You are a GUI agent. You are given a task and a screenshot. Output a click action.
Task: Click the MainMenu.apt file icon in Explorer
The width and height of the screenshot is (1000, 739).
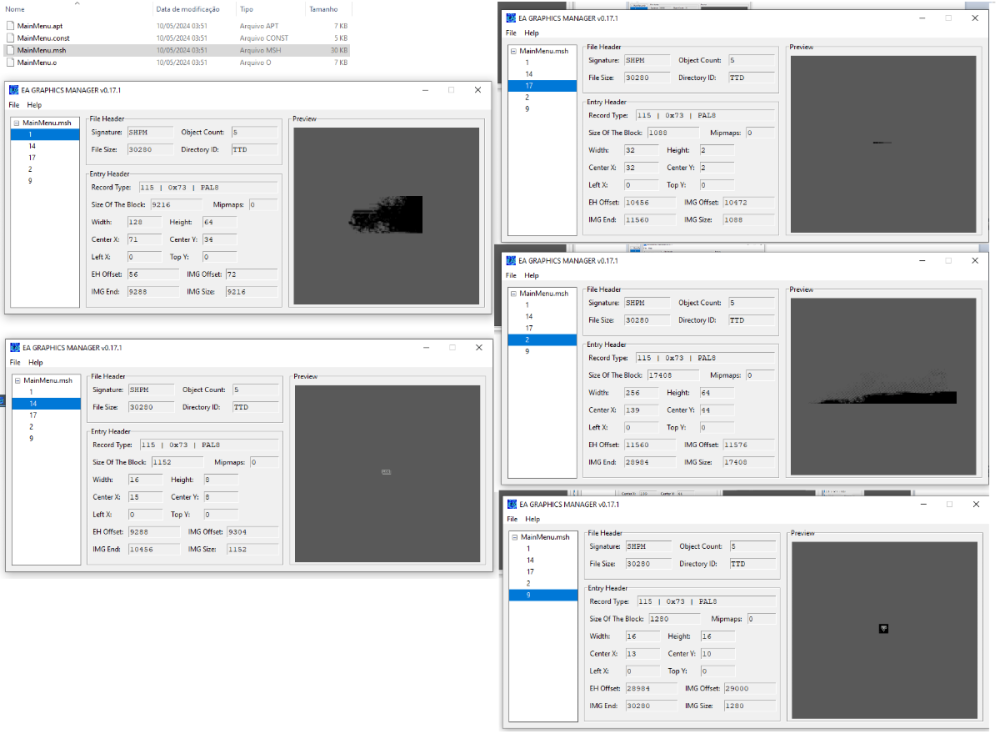click(x=10, y=24)
